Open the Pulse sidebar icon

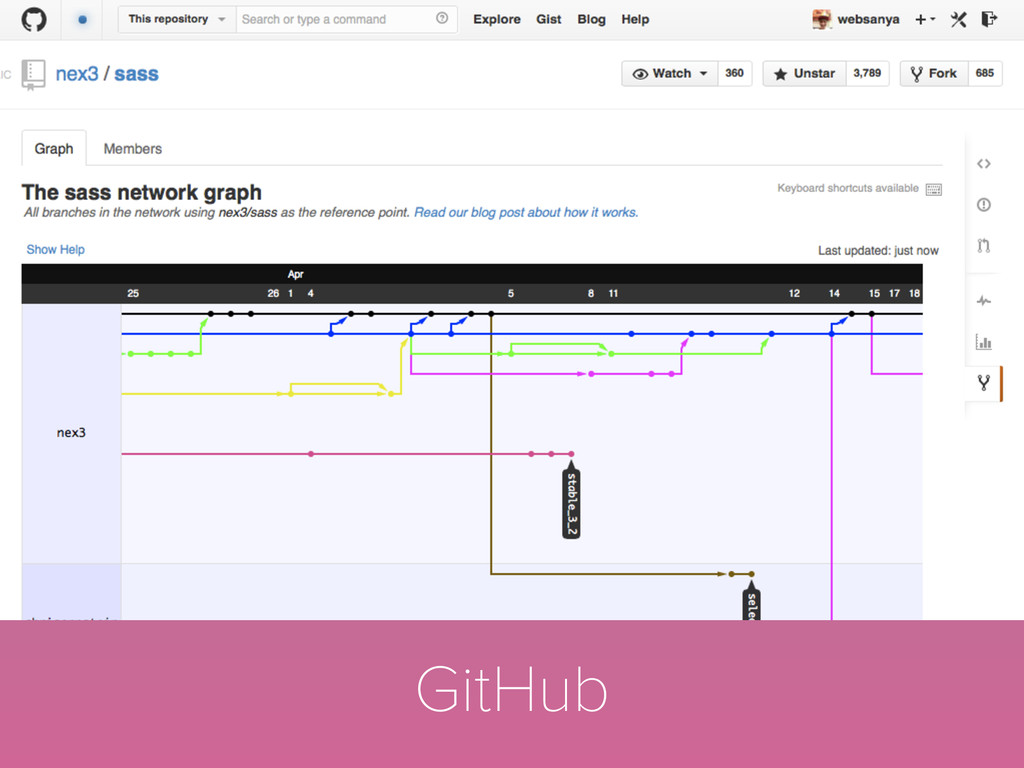point(984,300)
